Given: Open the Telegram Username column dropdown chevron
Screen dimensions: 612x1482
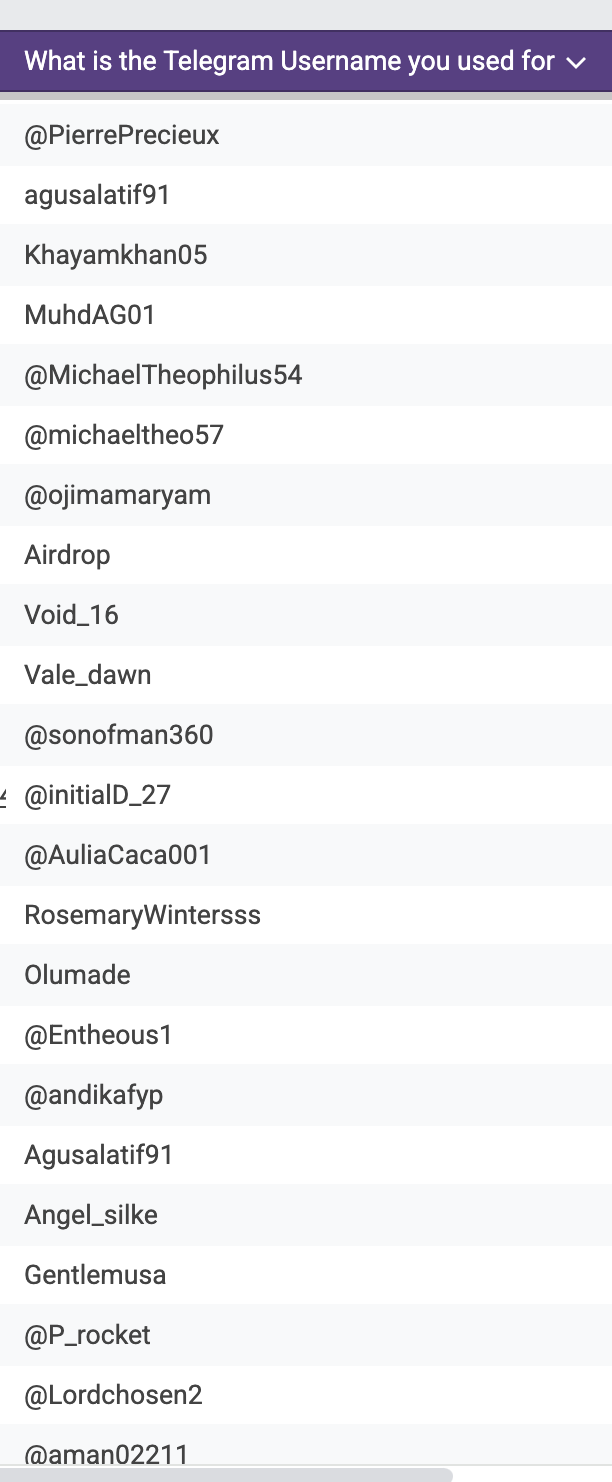Looking at the screenshot, I should point(575,62).
